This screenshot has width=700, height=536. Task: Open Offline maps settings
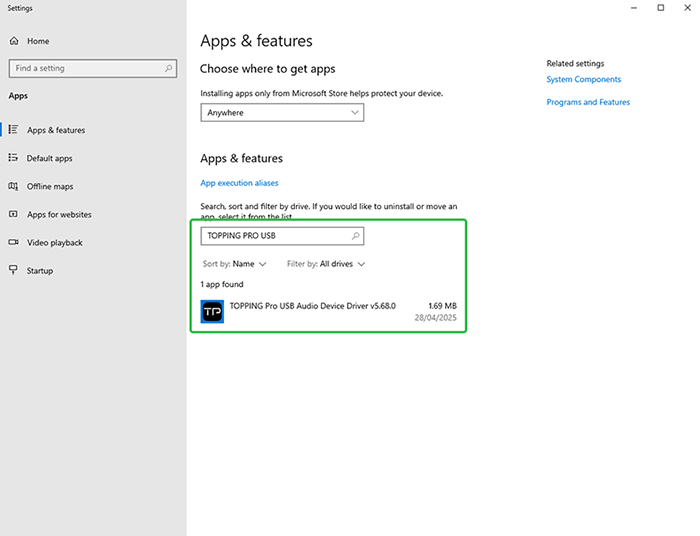(50, 186)
